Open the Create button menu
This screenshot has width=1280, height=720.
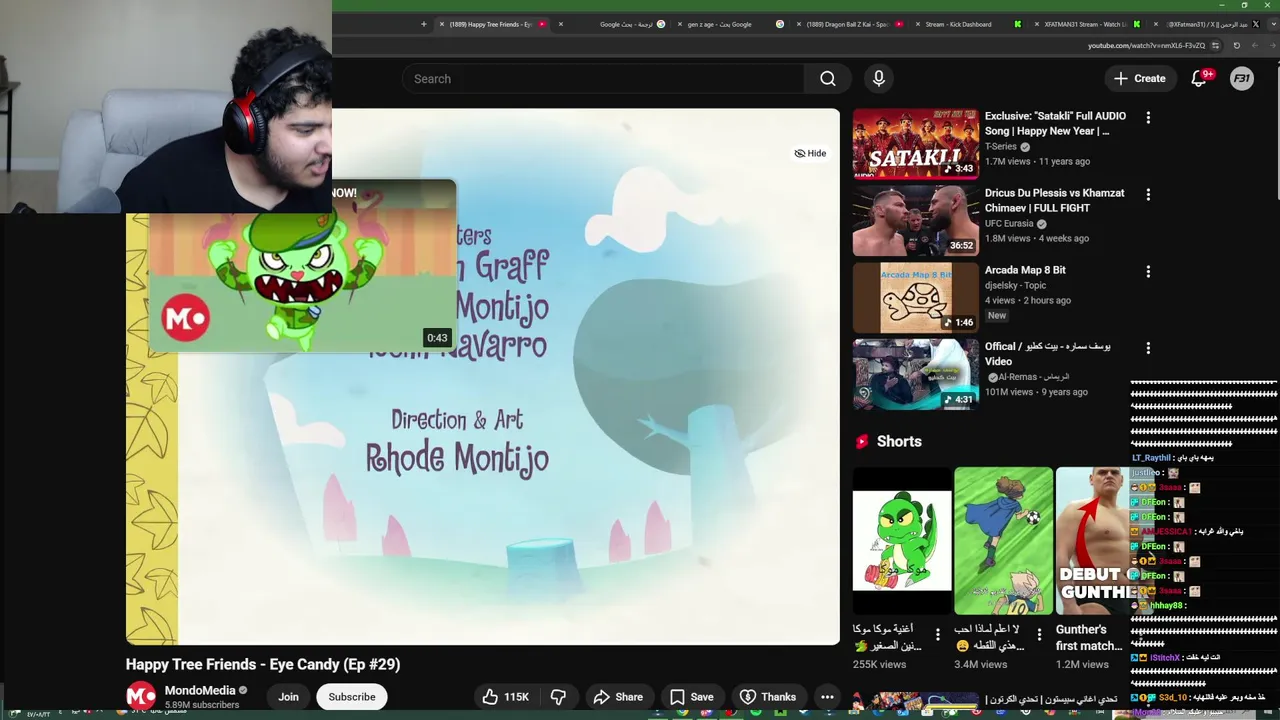coord(1139,78)
